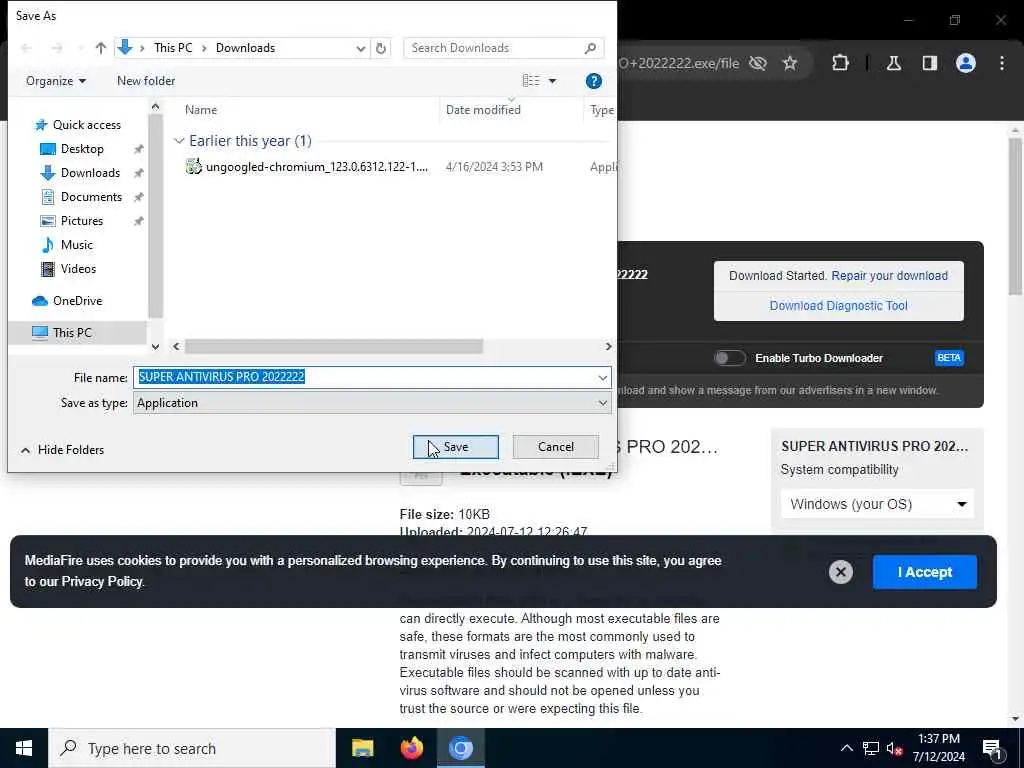Create a New folder

click(146, 81)
